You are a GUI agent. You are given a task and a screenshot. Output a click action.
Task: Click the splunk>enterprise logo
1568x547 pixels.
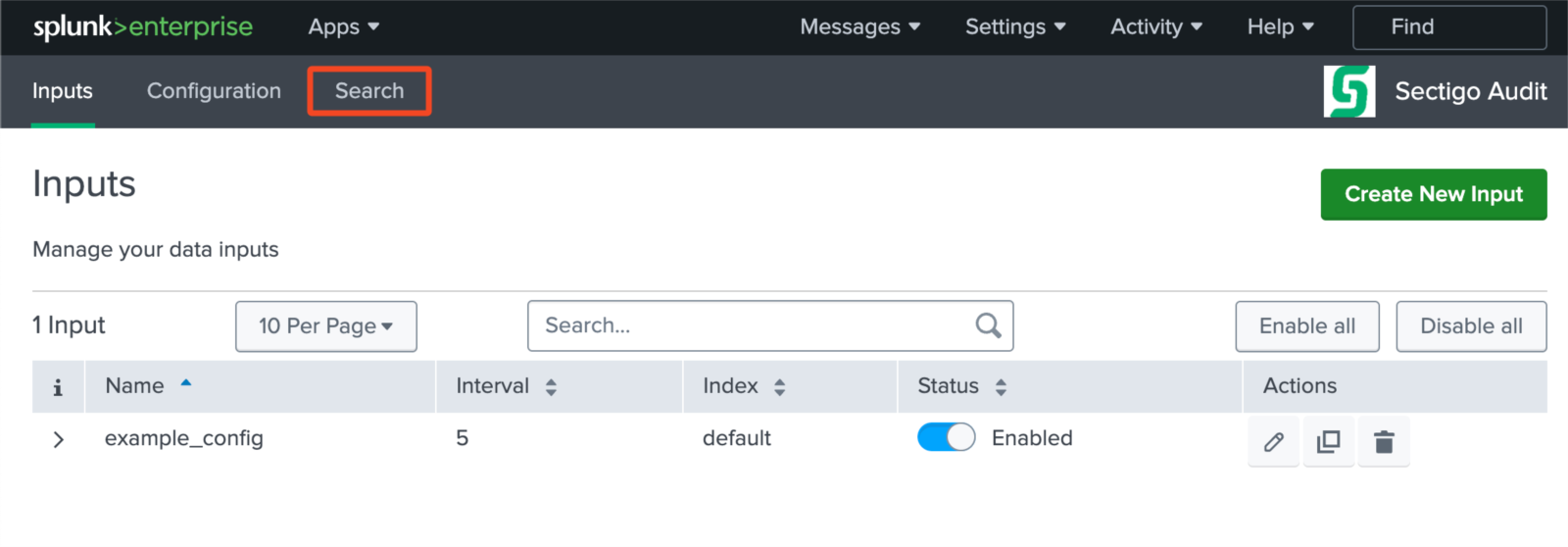pos(143,27)
